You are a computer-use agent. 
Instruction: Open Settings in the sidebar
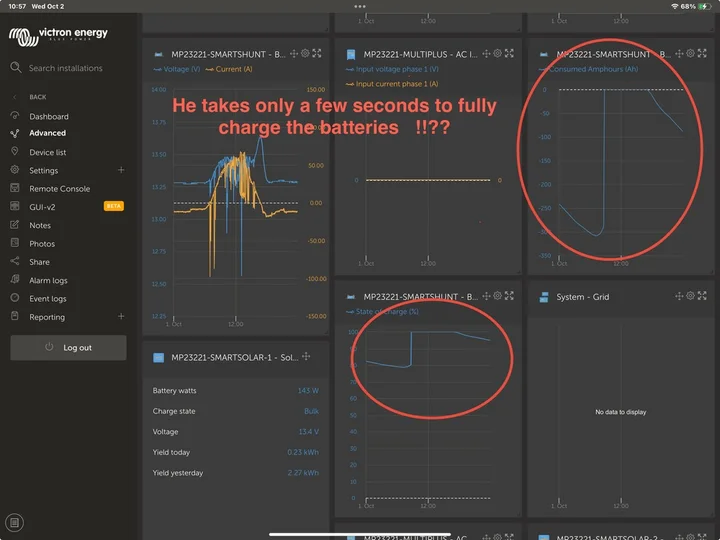(x=44, y=170)
